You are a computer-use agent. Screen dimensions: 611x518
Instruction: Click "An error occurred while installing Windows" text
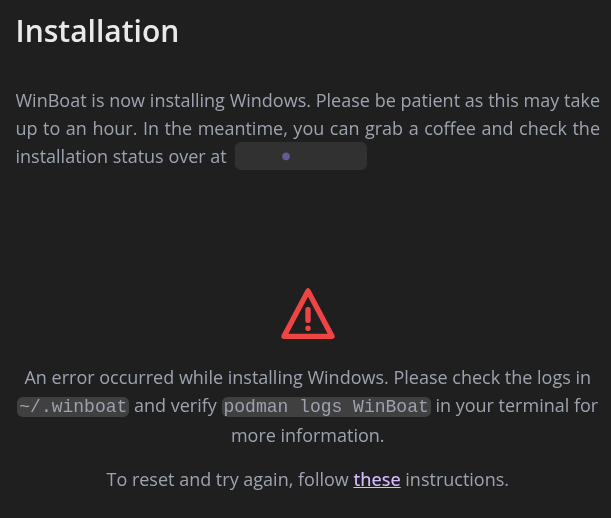pyautogui.click(x=205, y=378)
